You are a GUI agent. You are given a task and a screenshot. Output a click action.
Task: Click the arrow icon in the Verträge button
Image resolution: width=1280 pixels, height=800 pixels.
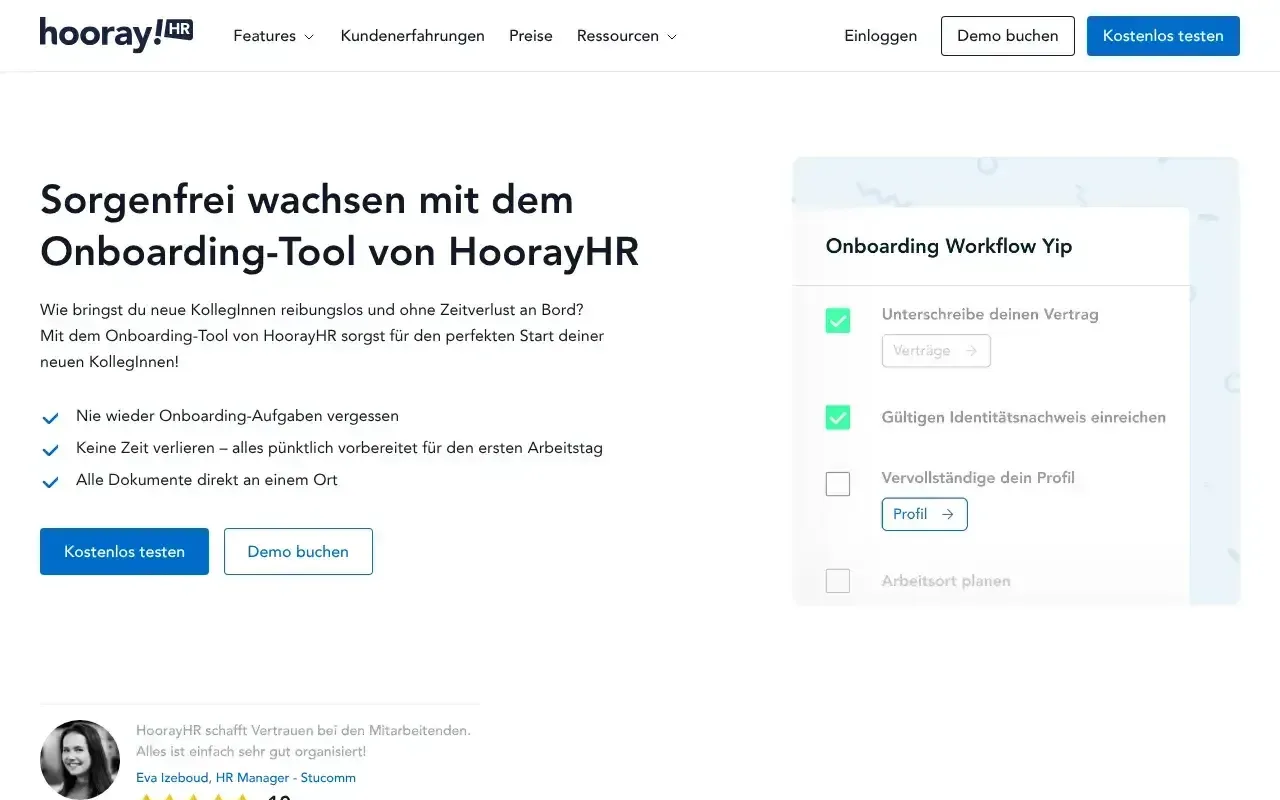pos(973,351)
